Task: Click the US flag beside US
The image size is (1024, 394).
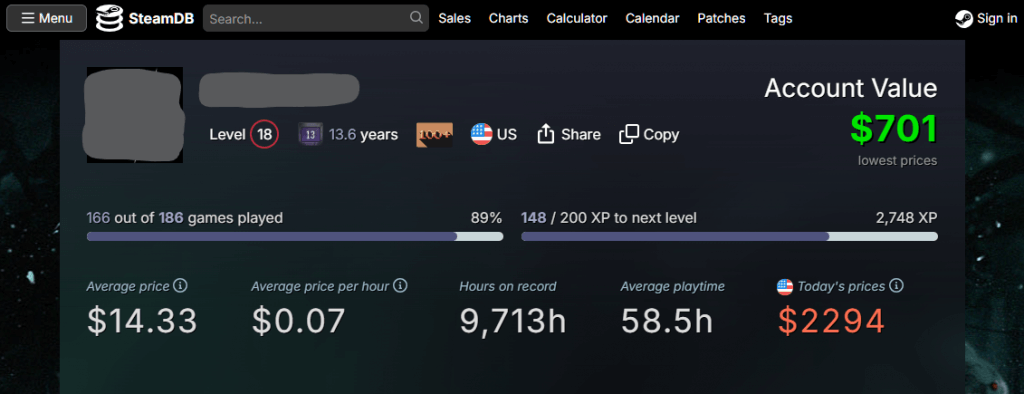Action: [481, 135]
